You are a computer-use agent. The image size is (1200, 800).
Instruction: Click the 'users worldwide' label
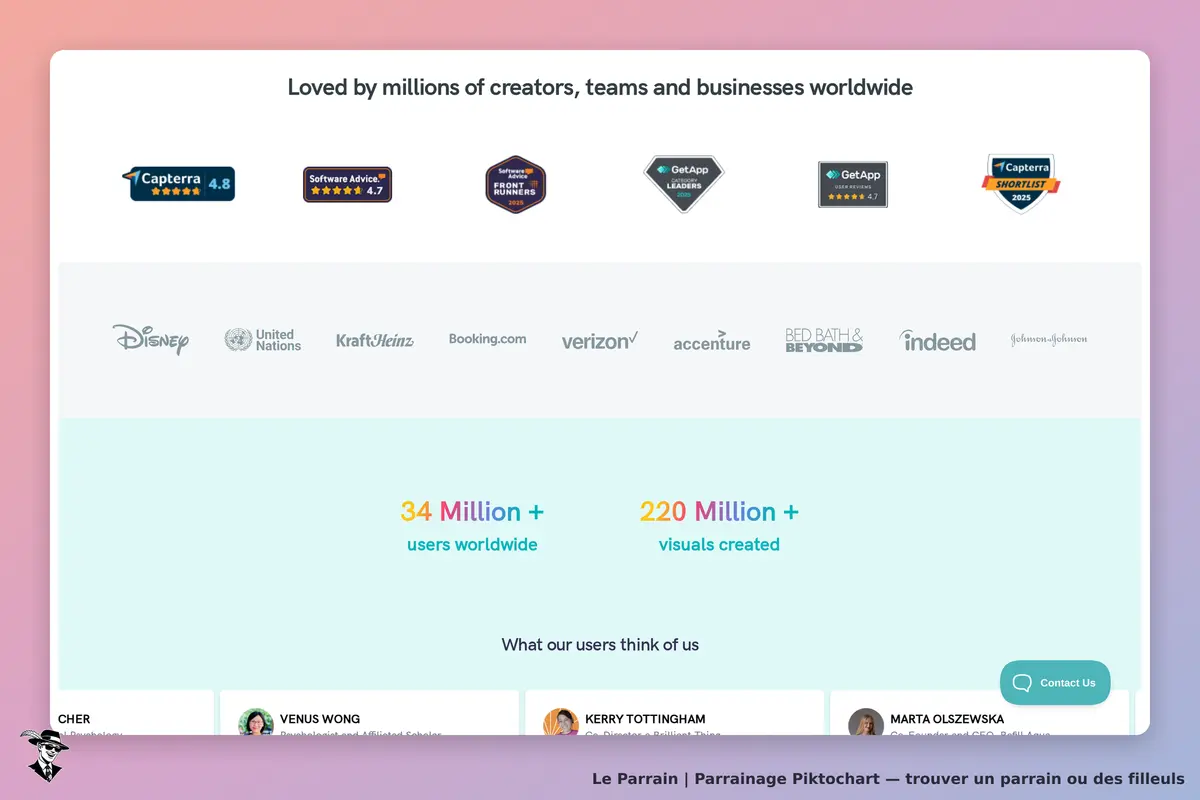click(472, 545)
